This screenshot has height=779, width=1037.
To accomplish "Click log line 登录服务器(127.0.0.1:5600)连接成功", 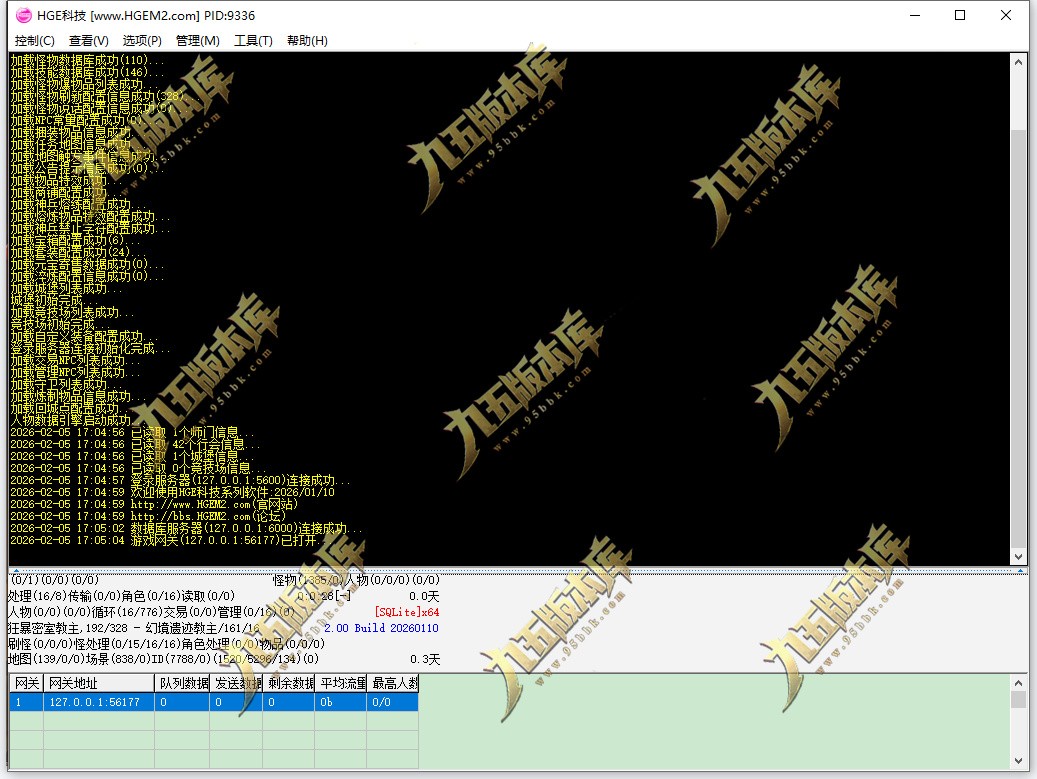I will point(180,480).
